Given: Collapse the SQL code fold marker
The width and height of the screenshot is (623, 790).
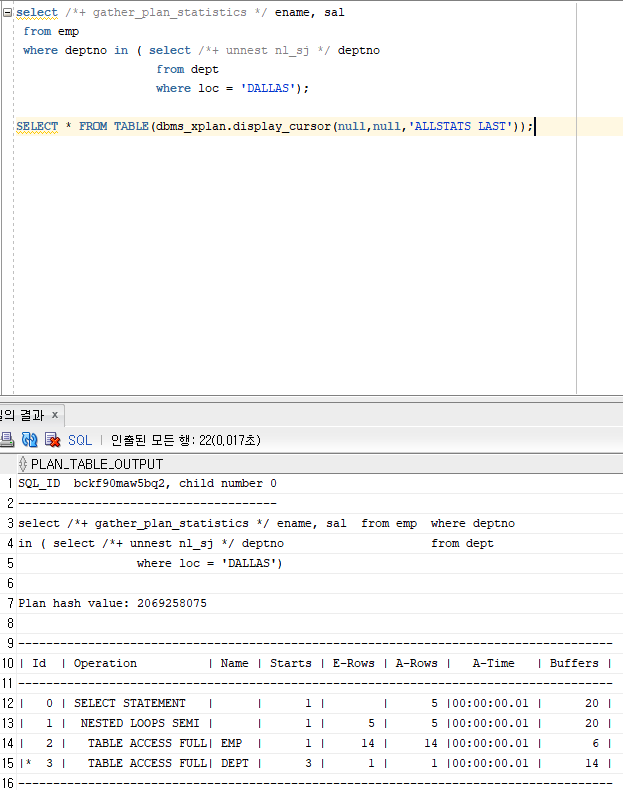Looking at the screenshot, I should coord(8,12).
